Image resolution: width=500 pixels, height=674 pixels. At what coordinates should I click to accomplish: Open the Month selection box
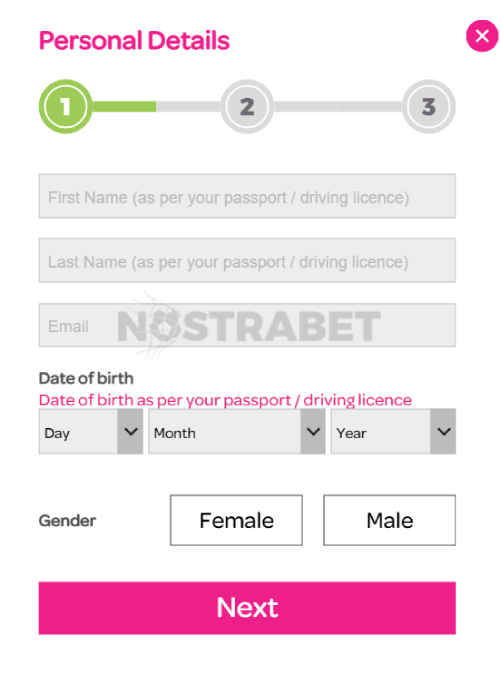[x=237, y=431]
